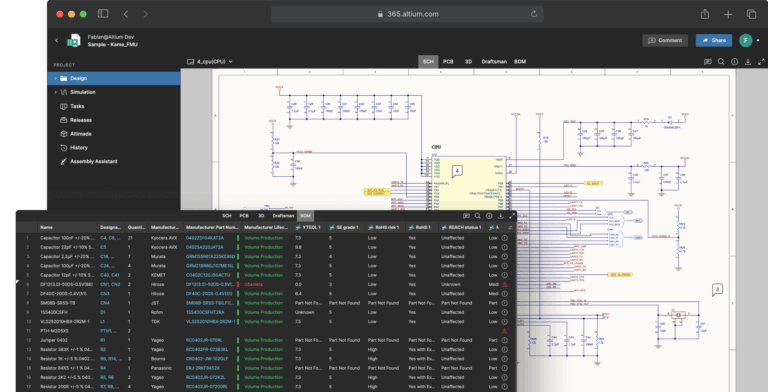The height and width of the screenshot is (392, 768).
Task: Sort by the YTEOL 1 column header
Action: pos(308,227)
